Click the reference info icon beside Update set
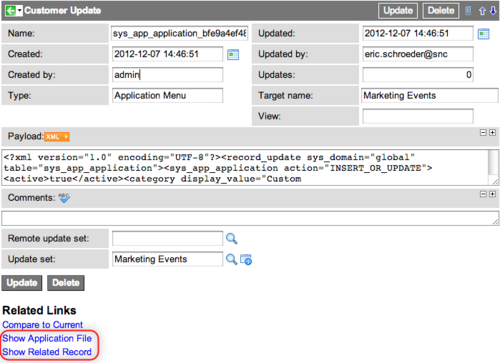This screenshot has width=500, height=363. coord(246,259)
